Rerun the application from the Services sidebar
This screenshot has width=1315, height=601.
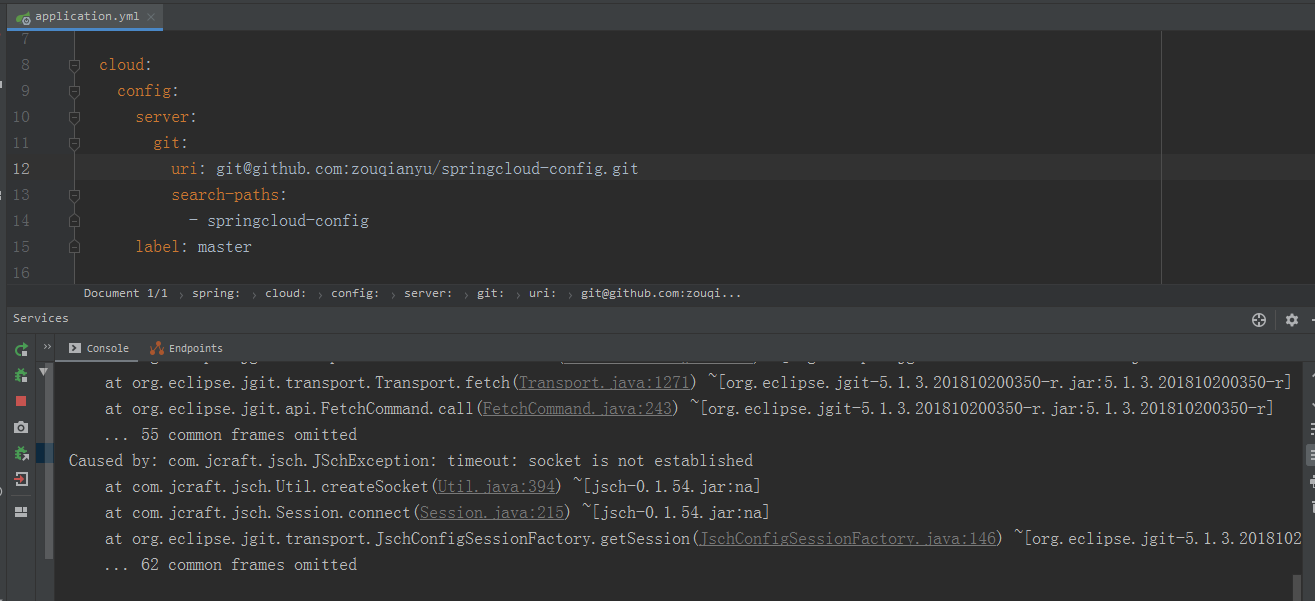coord(21,350)
